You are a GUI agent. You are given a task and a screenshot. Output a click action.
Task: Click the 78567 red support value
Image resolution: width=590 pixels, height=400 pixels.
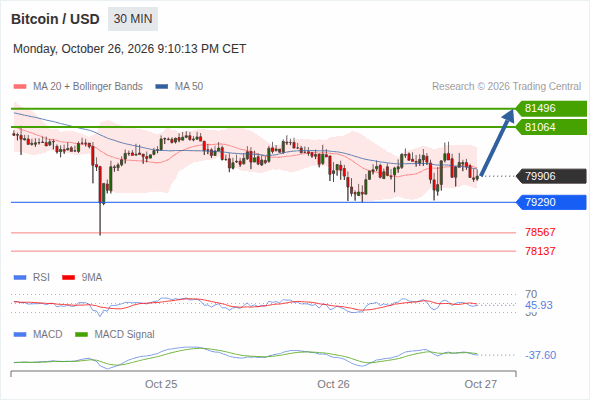point(540,232)
